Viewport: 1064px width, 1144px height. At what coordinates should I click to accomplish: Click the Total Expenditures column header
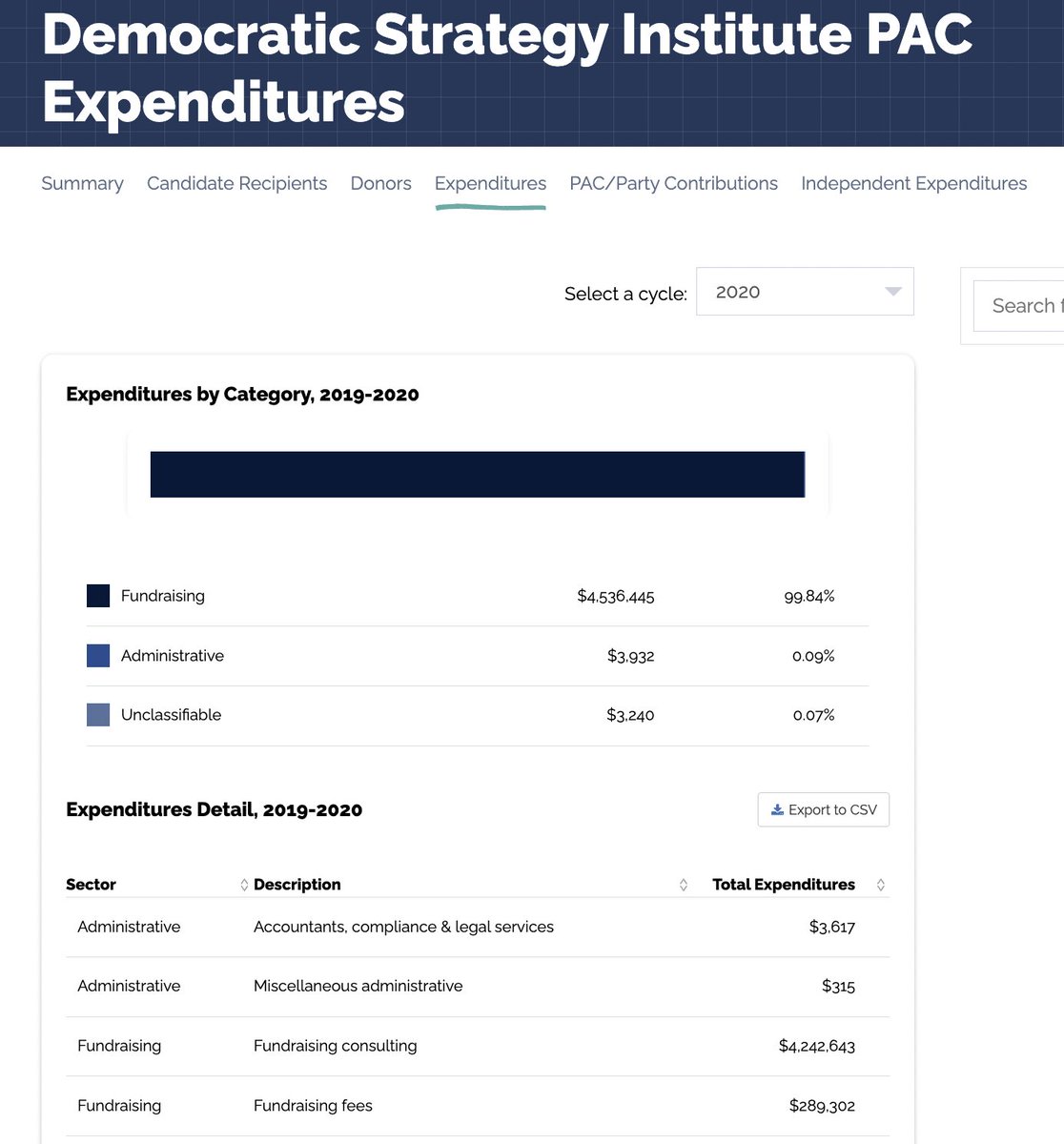(784, 885)
